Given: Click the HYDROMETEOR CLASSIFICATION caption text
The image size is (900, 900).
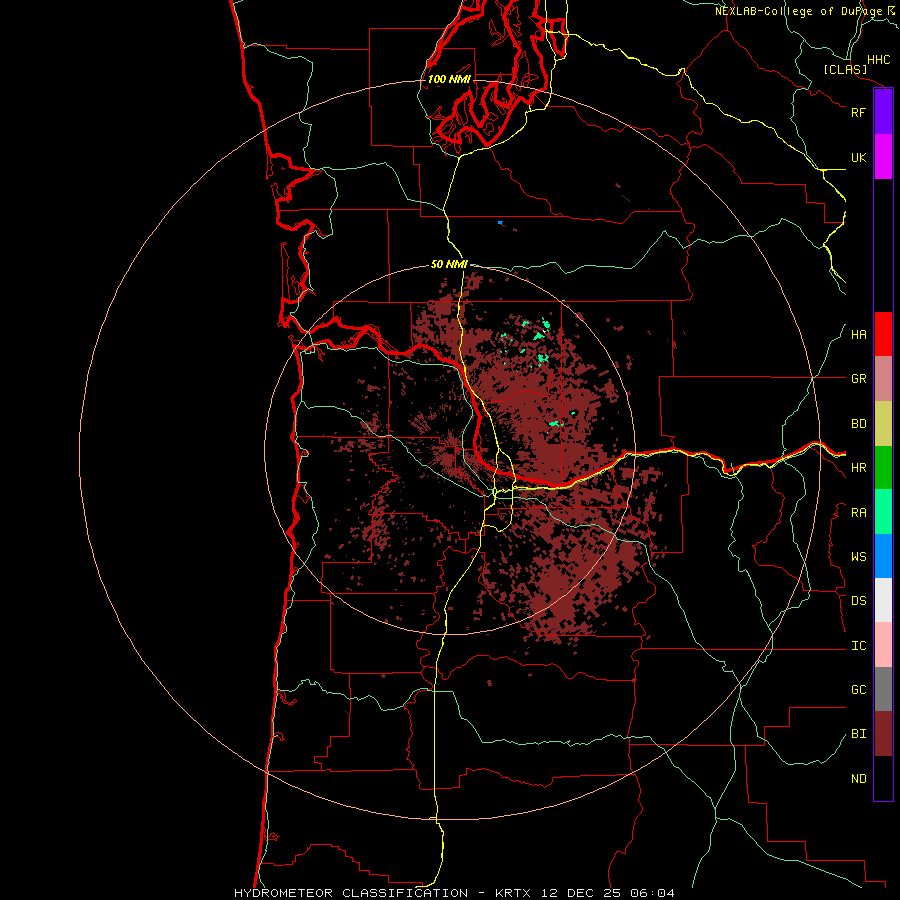Looking at the screenshot, I should [351, 893].
